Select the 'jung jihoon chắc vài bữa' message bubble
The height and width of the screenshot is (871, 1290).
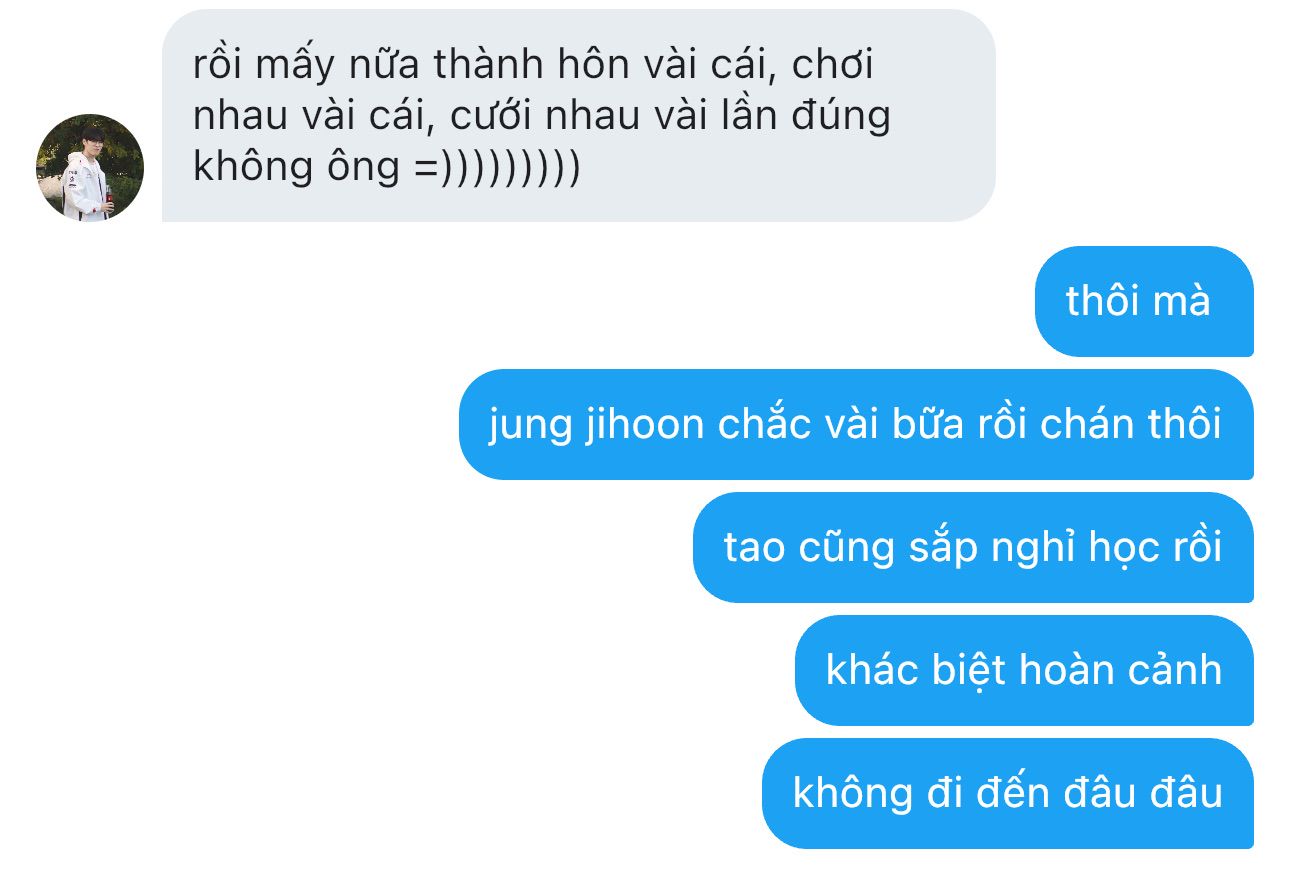click(856, 424)
